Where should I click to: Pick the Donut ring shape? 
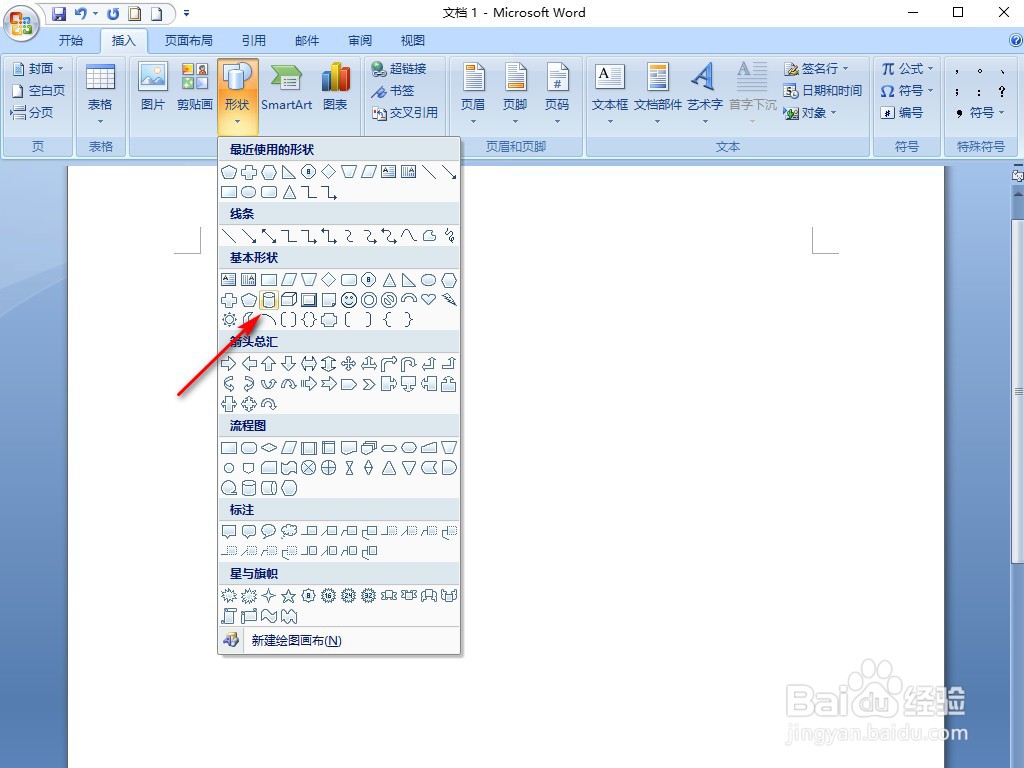[369, 300]
